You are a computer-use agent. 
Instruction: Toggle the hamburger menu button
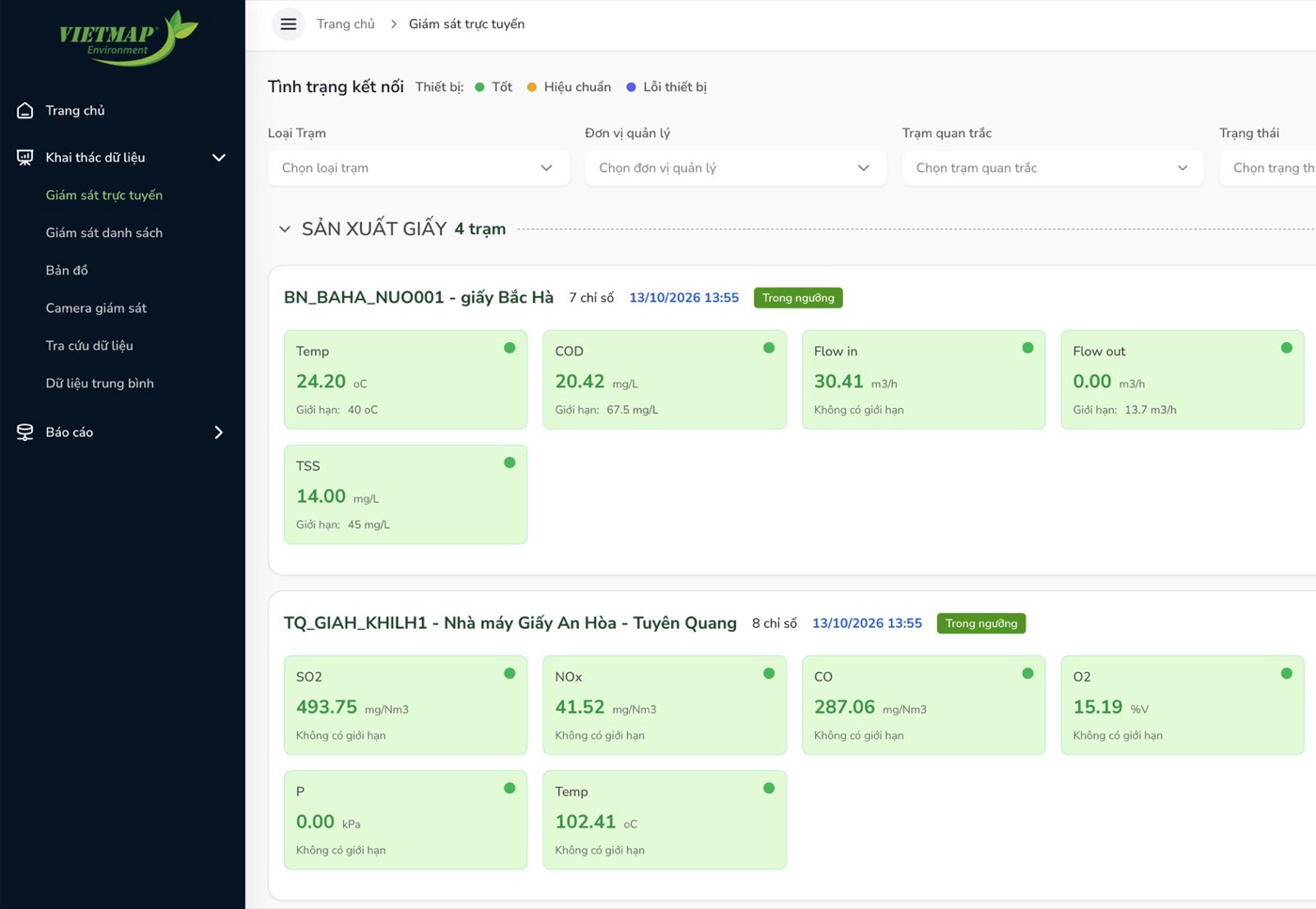tap(289, 24)
